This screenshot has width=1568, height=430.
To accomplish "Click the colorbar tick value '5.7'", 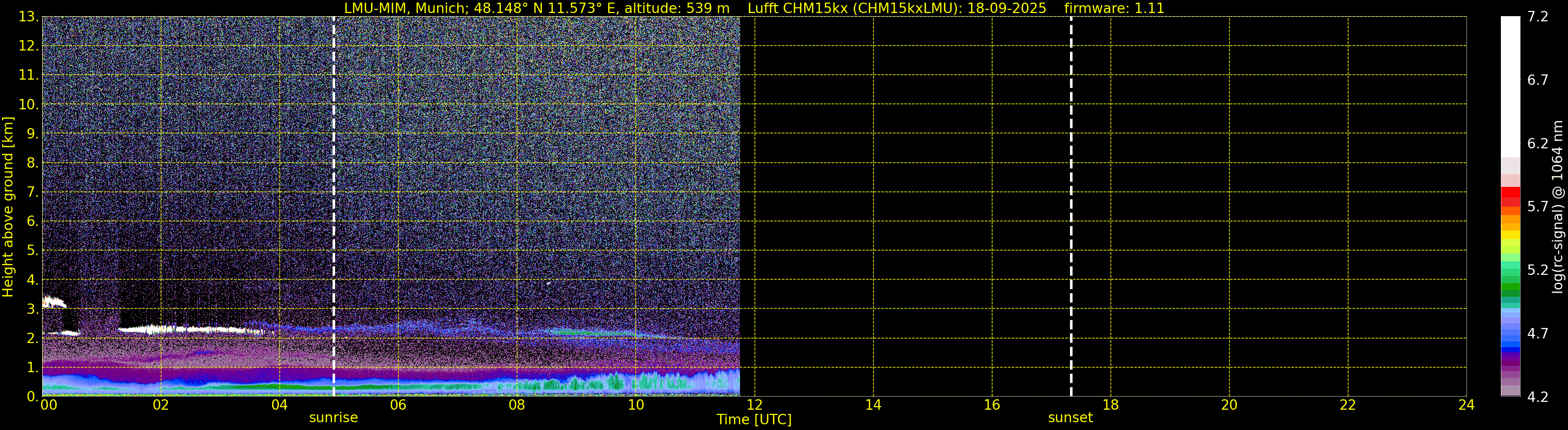I will 1538,207.
